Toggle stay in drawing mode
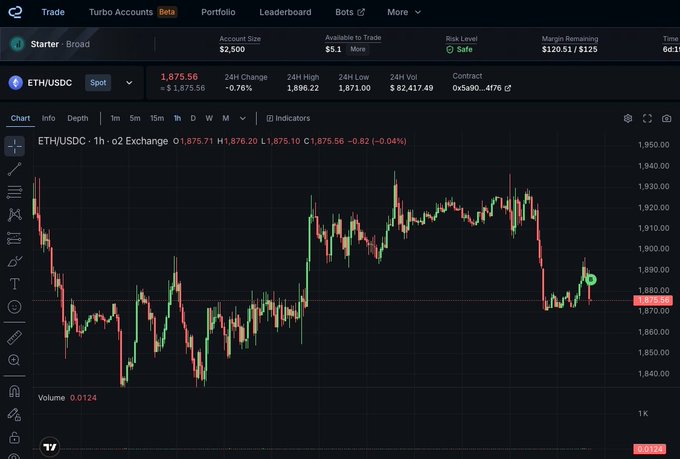Screen dimensions: 680x459 pyautogui.click(x=14, y=415)
